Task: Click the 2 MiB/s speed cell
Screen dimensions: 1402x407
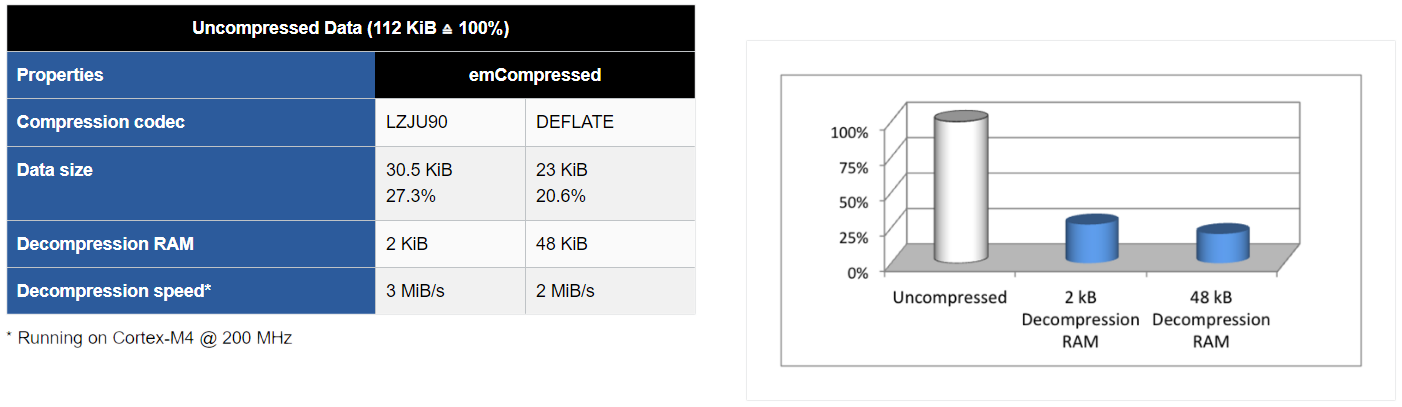Action: pyautogui.click(x=610, y=291)
